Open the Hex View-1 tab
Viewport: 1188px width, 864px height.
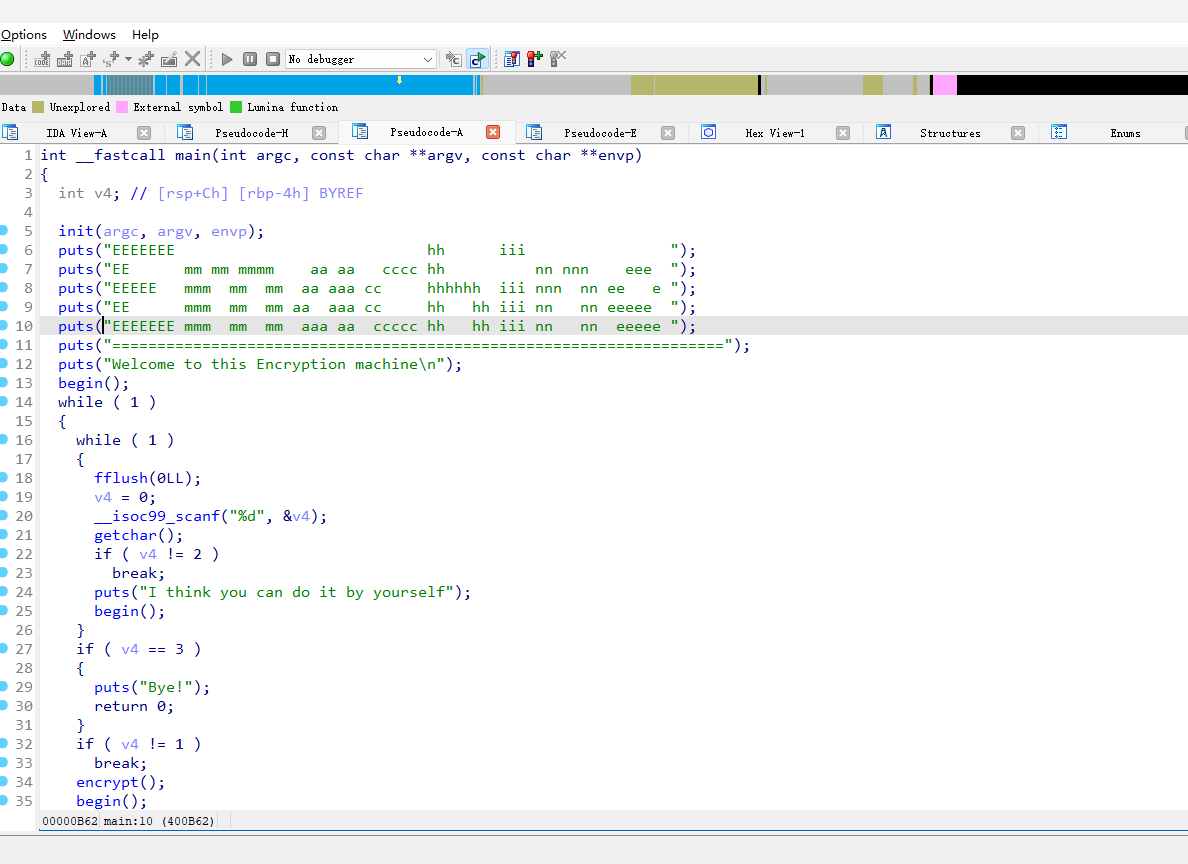(x=775, y=133)
